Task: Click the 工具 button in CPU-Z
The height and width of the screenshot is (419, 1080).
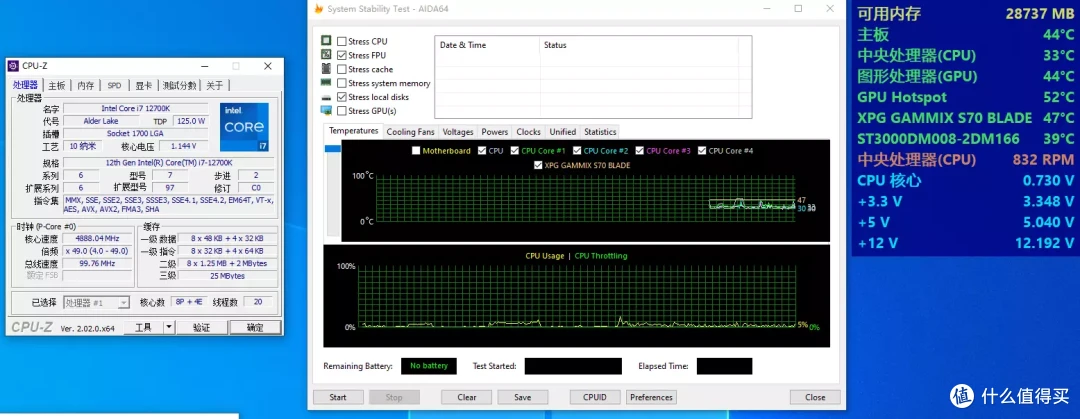Action: pos(143,327)
